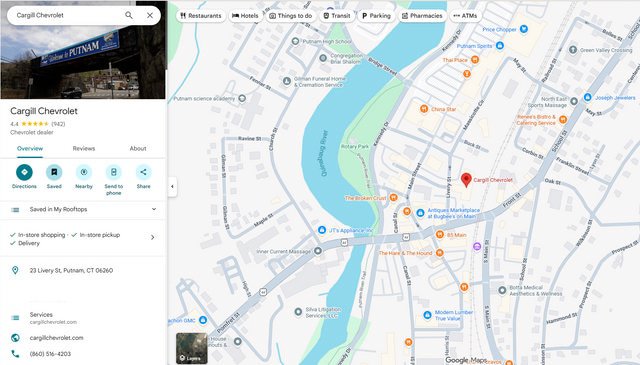Toggle the Saved bookmark icon
Viewport: 640px width, 365px height.
coord(54,172)
